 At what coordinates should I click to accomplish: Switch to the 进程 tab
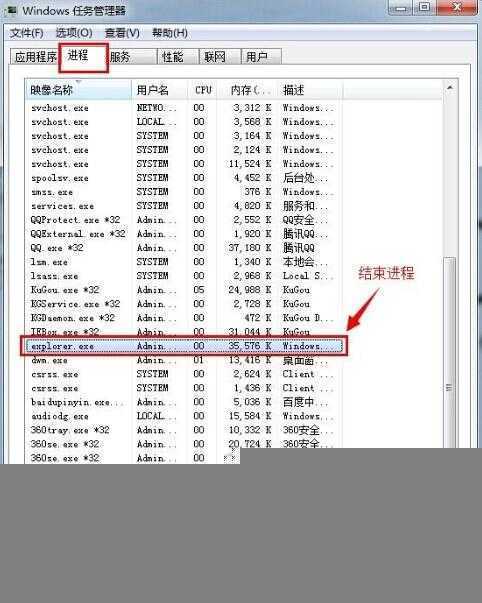point(83,57)
